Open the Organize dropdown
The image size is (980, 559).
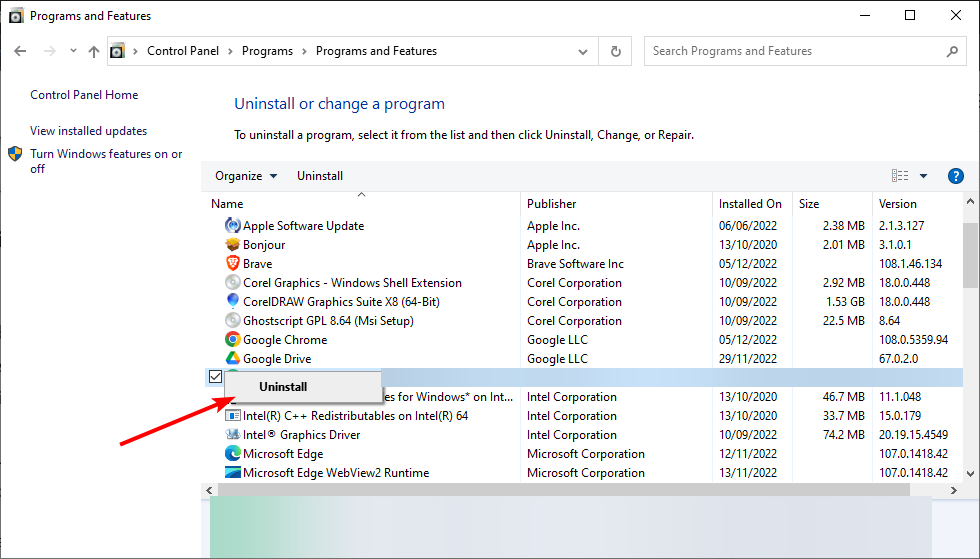click(246, 176)
